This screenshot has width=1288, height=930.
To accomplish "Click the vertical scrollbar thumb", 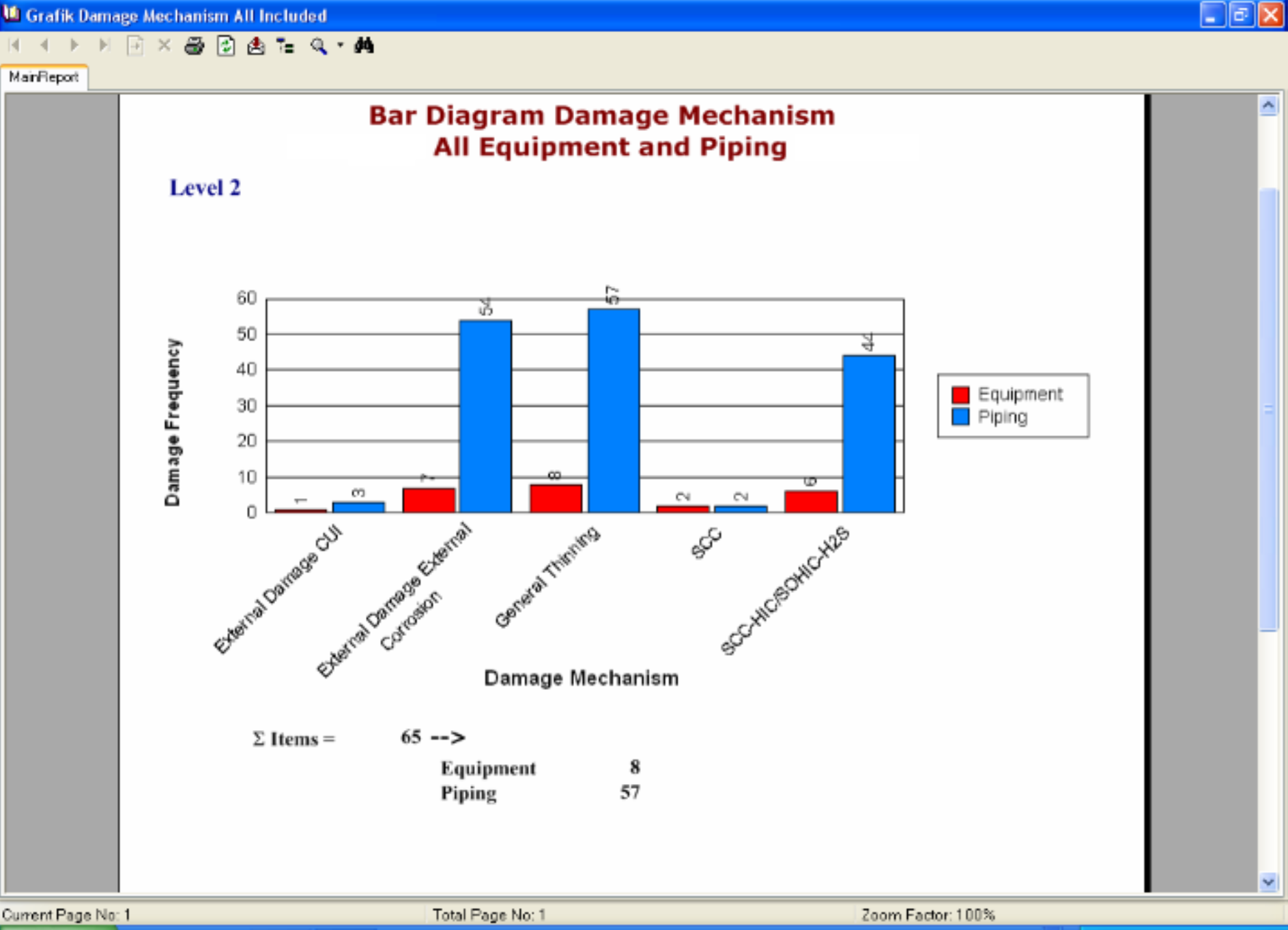I will [1268, 409].
